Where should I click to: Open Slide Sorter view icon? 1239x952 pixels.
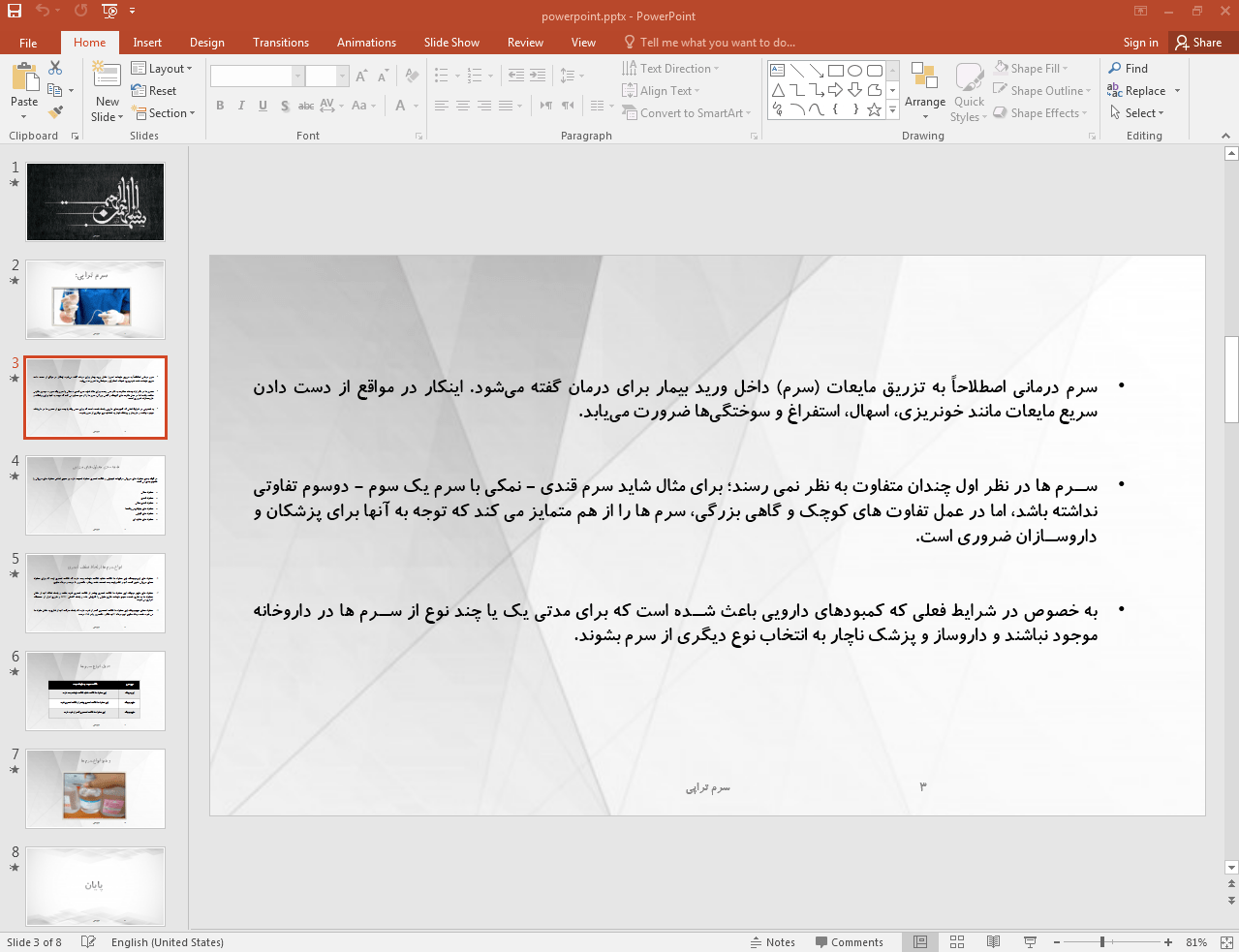tap(957, 941)
